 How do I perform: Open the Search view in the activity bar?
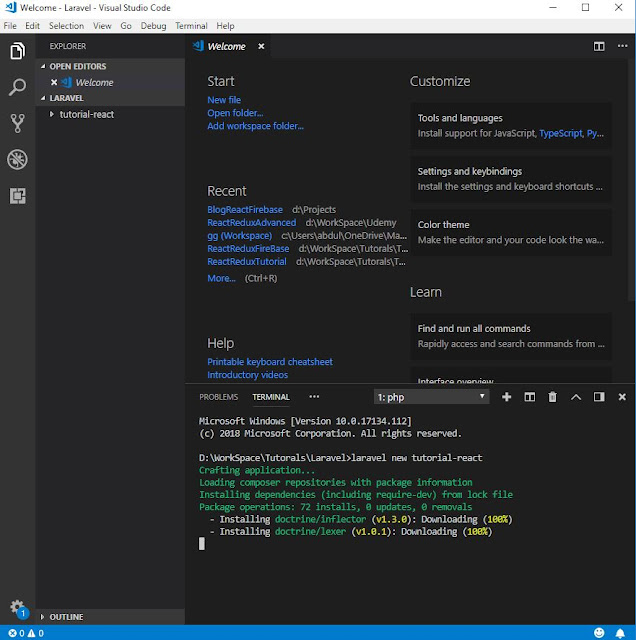pyautogui.click(x=18, y=87)
